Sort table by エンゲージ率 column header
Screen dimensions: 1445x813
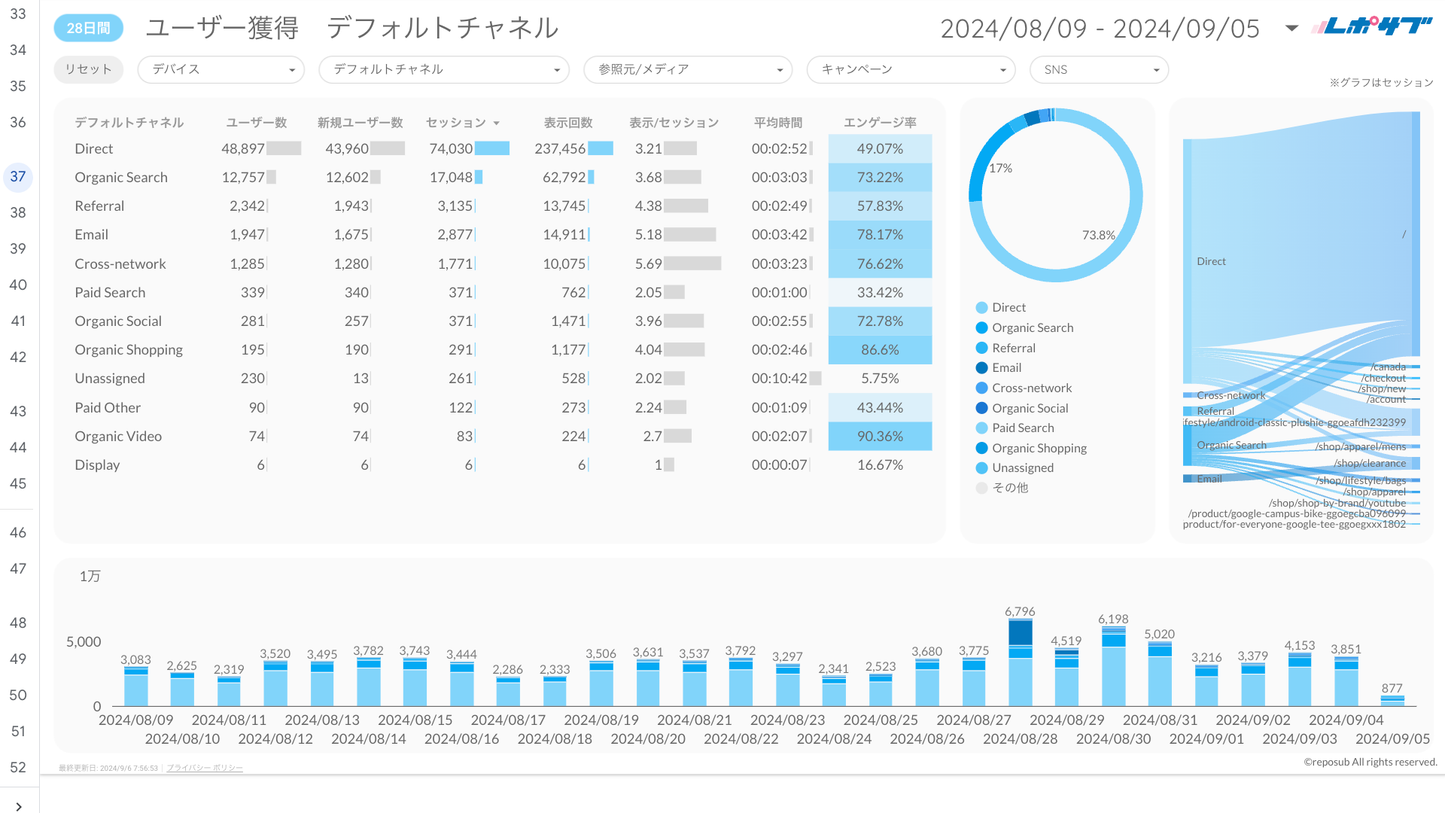point(879,122)
